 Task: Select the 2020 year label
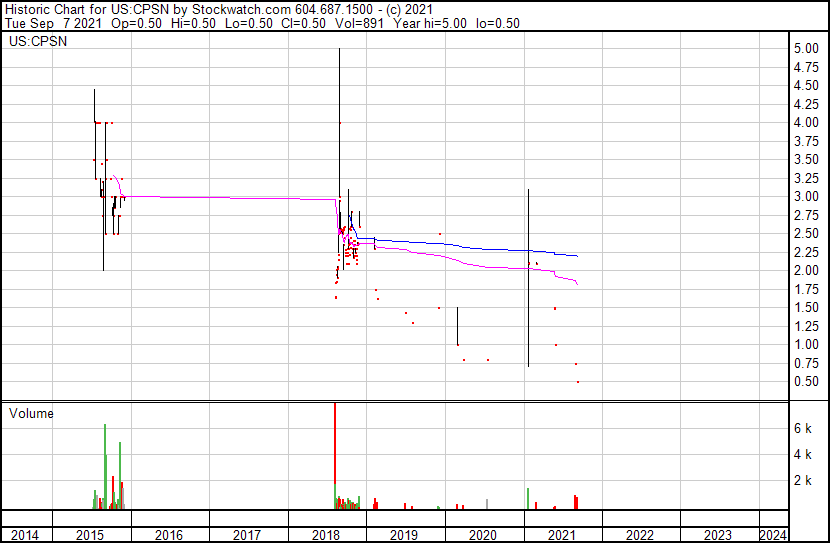pyautogui.click(x=483, y=535)
